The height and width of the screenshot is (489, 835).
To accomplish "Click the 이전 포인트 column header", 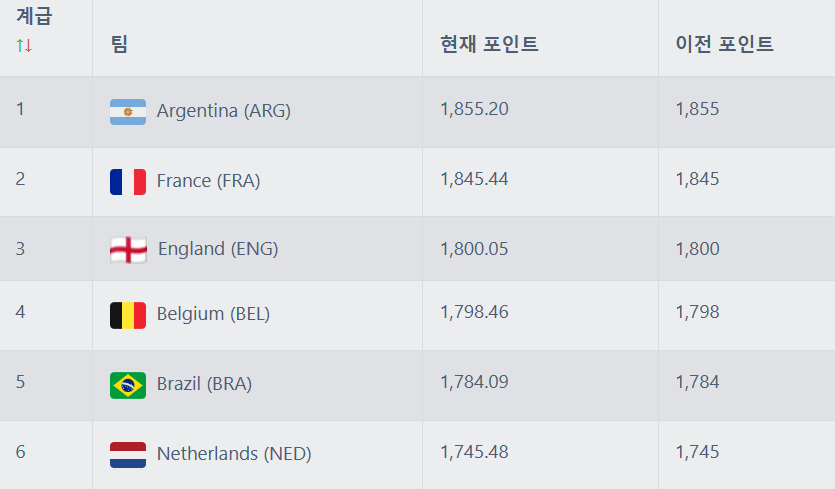I will [724, 45].
